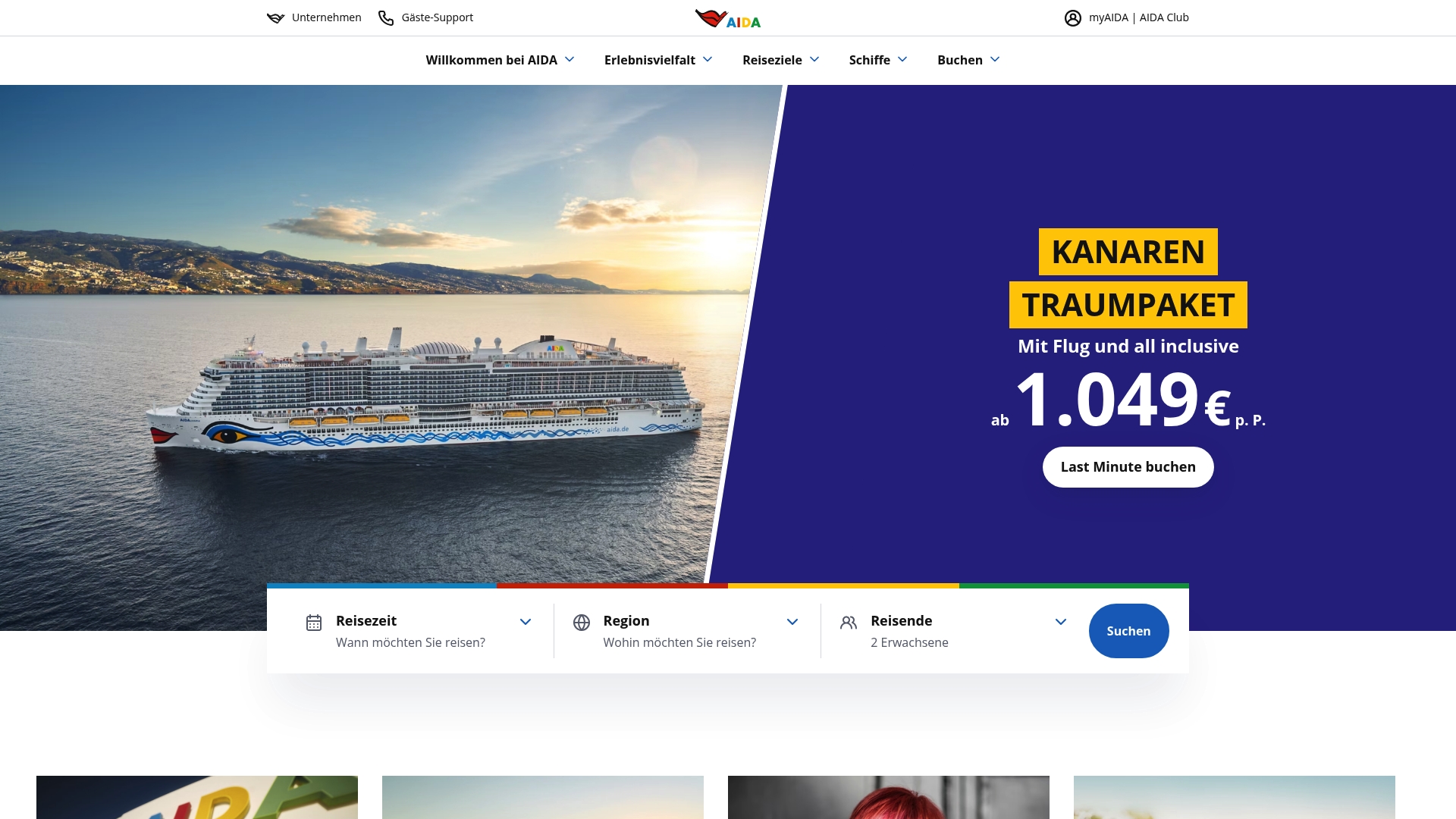Viewport: 1456px width, 819px height.
Task: Open the red-haired woman teaser thumbnail
Action: [x=889, y=797]
